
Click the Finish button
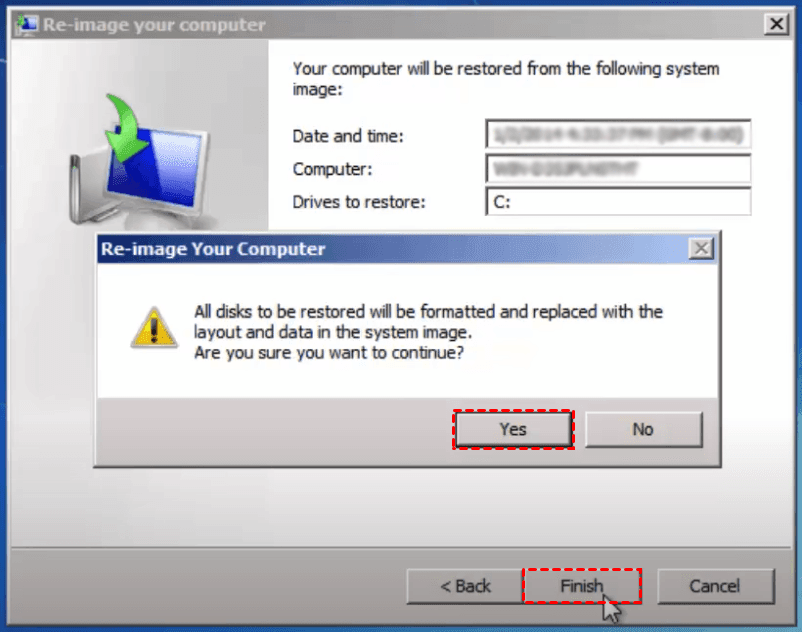coord(582,586)
